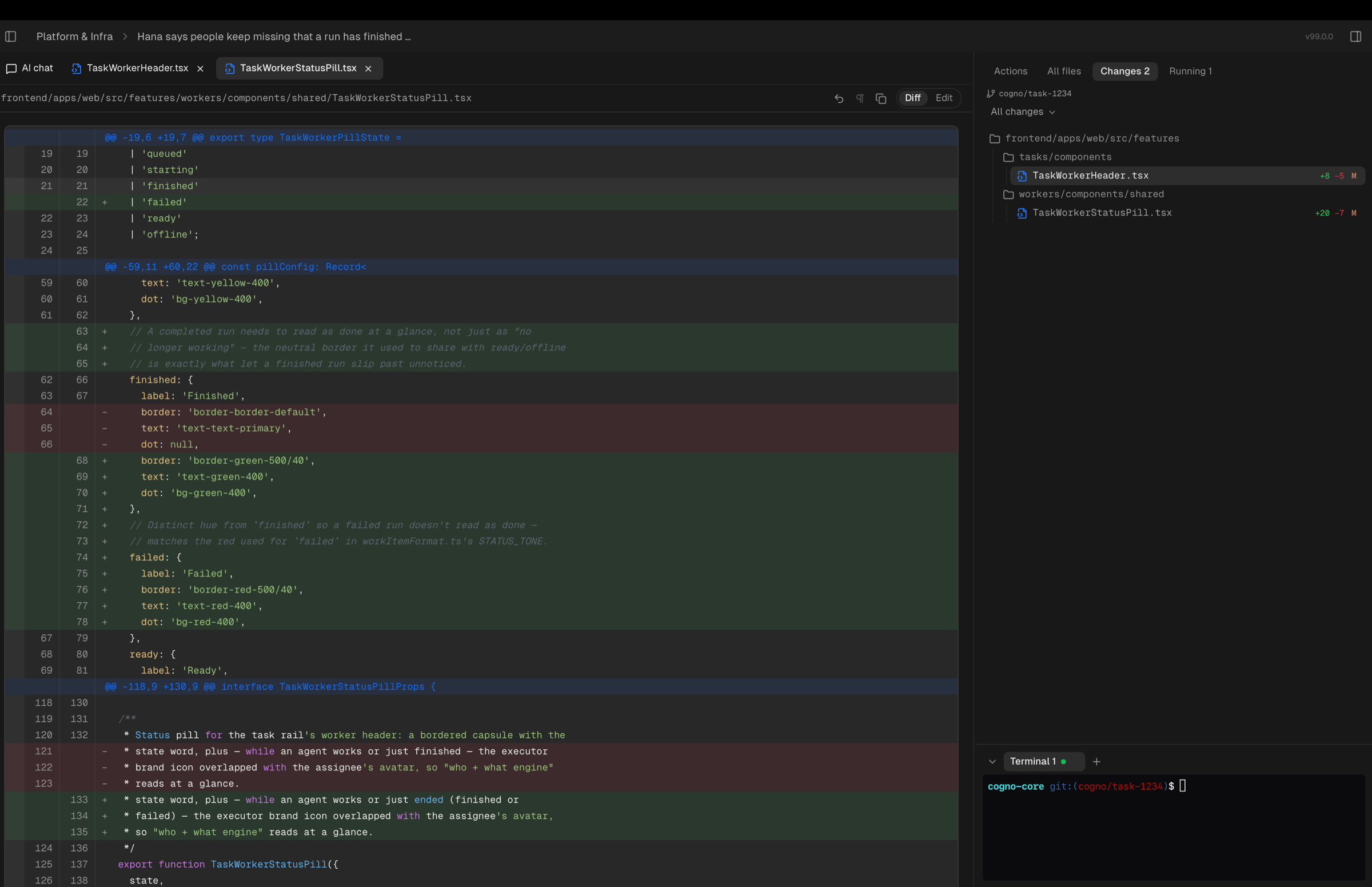Click file icon of TaskWorkerHeader.tsx in changes list
This screenshot has width=1372, height=887.
1022,176
